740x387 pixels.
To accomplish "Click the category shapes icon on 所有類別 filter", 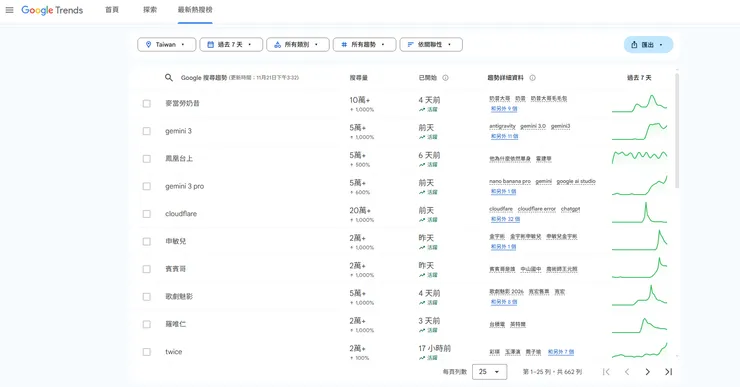I will point(278,44).
